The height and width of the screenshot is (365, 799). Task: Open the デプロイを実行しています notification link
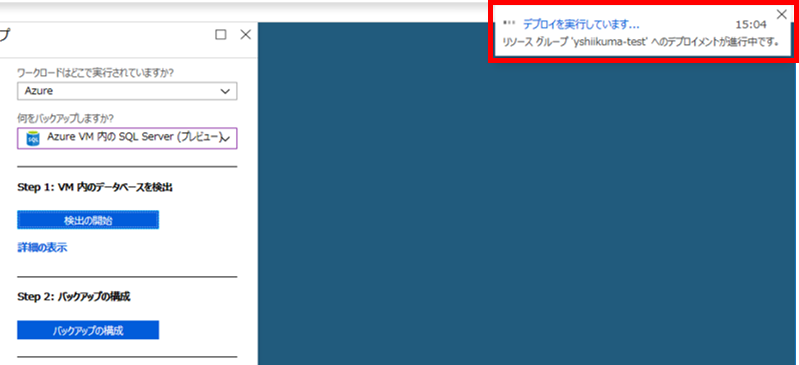point(581,25)
